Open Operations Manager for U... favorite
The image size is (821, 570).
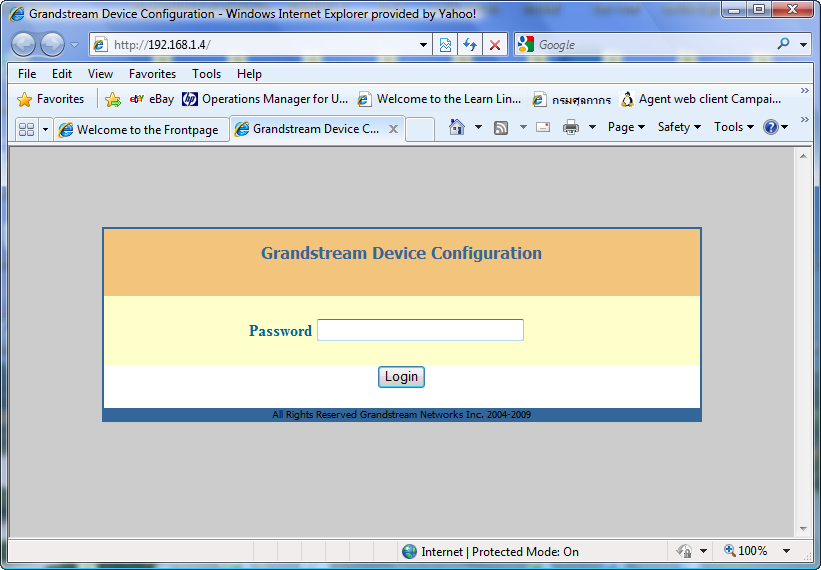265,99
